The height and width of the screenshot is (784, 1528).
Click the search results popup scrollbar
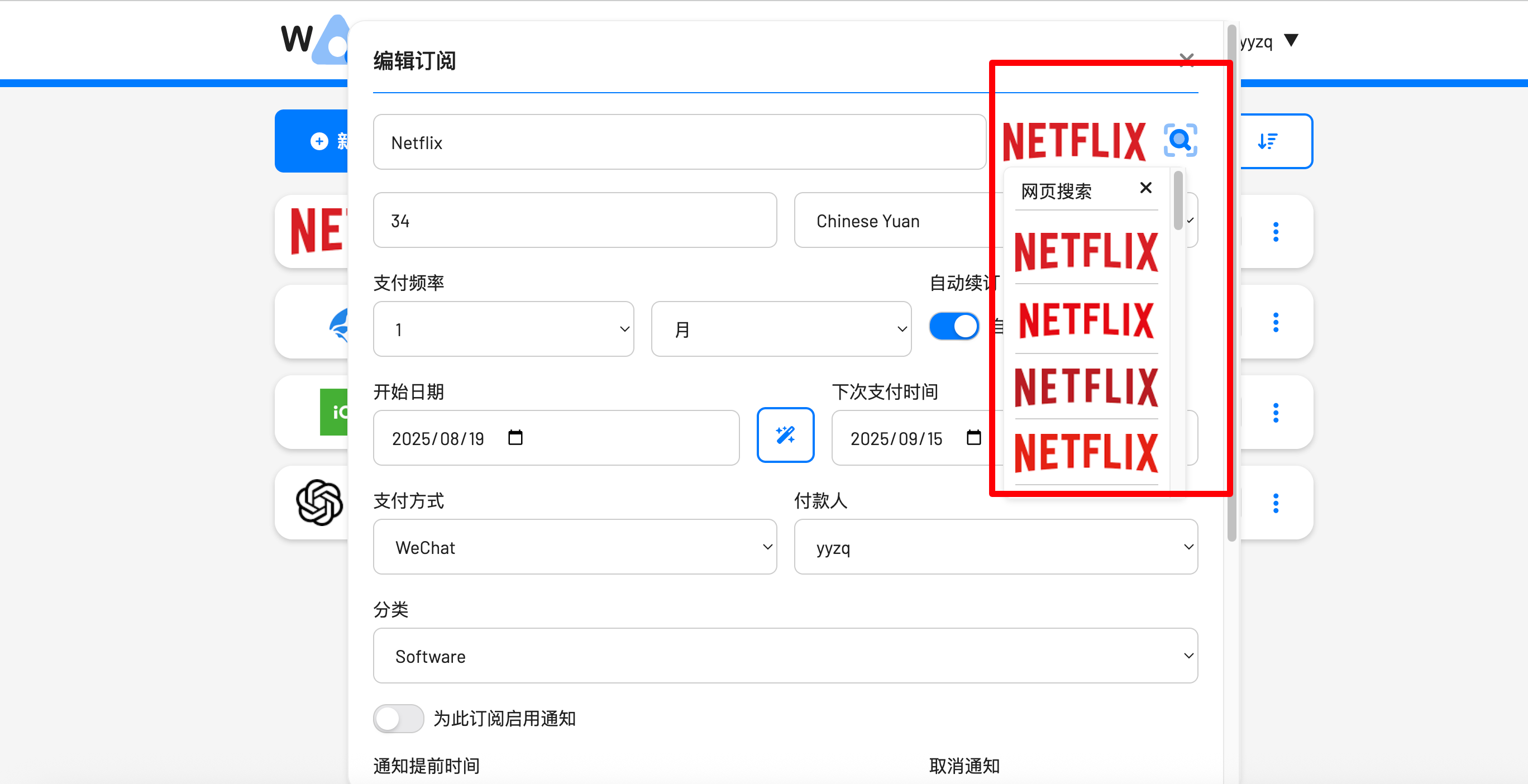[1177, 200]
